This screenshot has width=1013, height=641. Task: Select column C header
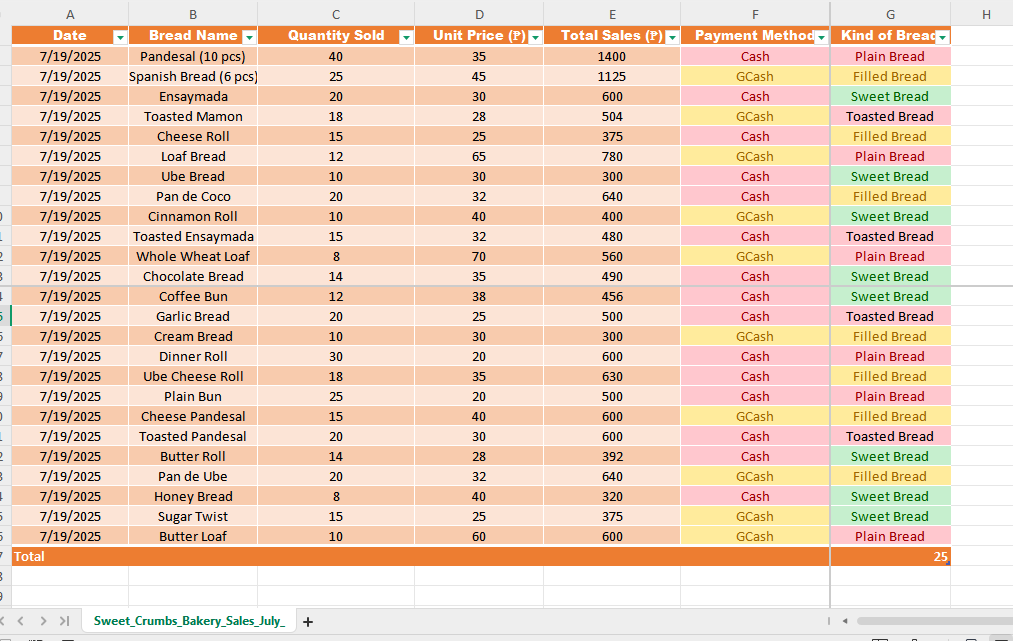(x=336, y=14)
